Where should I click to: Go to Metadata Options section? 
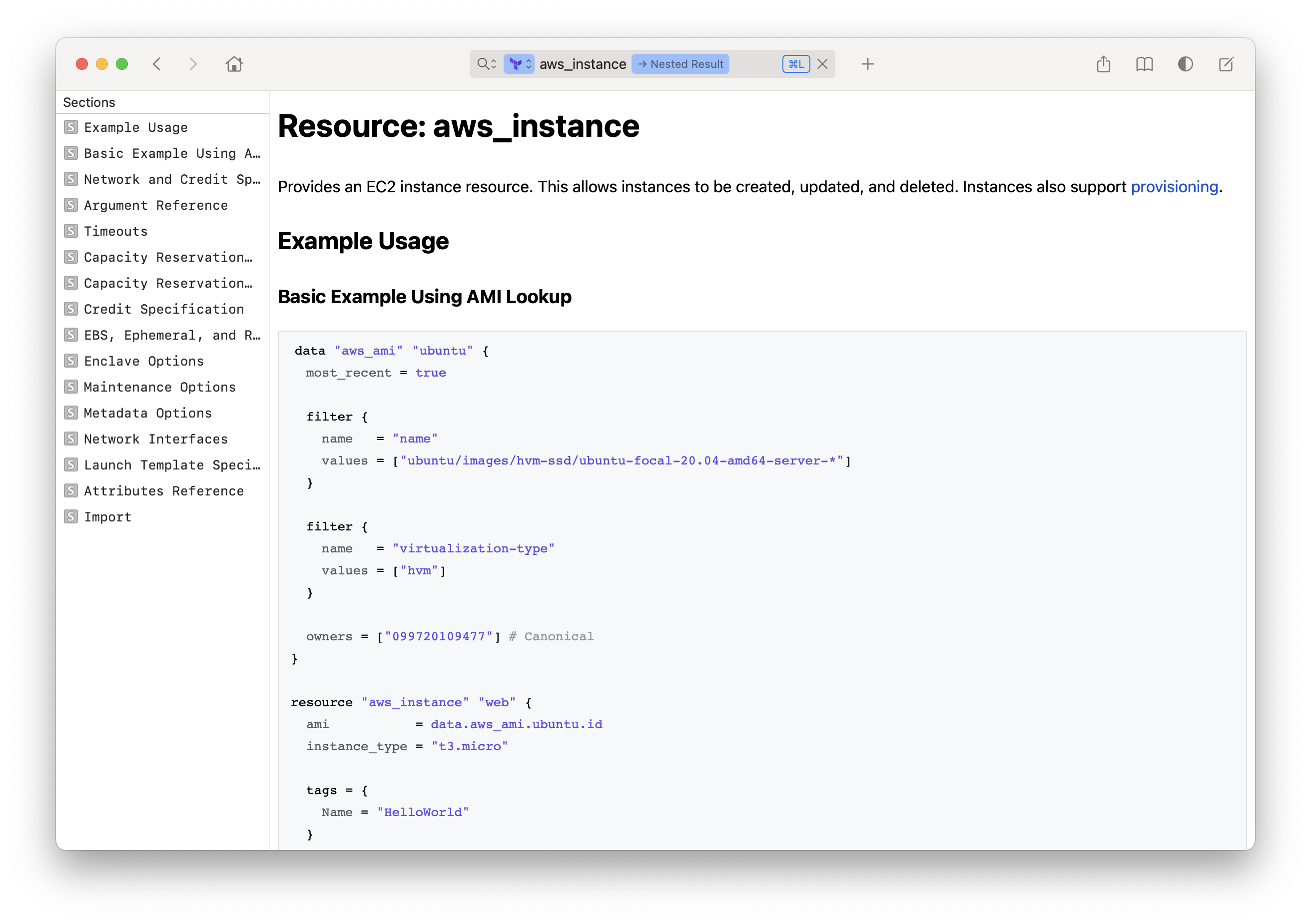pos(147,413)
